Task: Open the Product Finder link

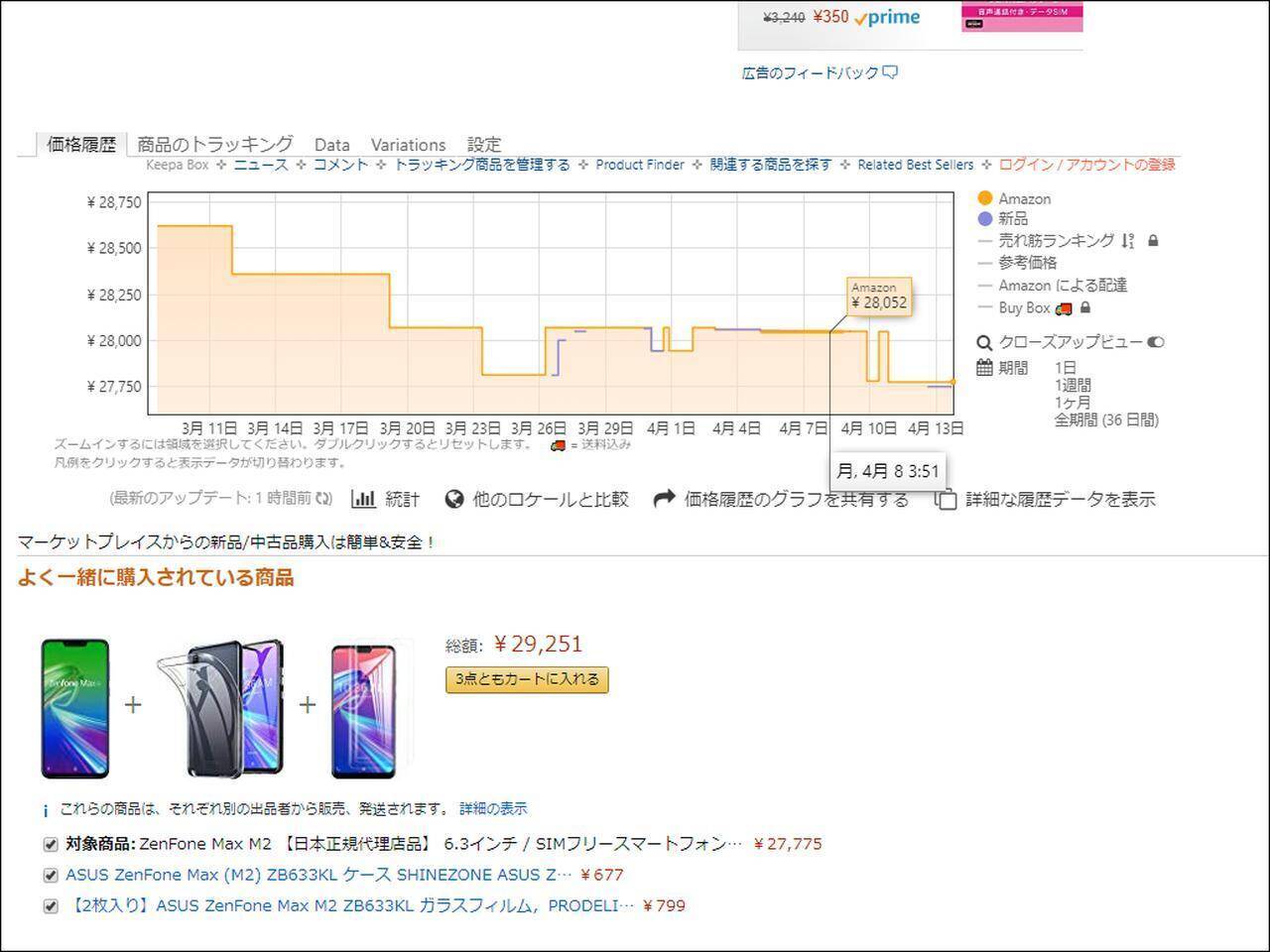Action: tap(640, 165)
